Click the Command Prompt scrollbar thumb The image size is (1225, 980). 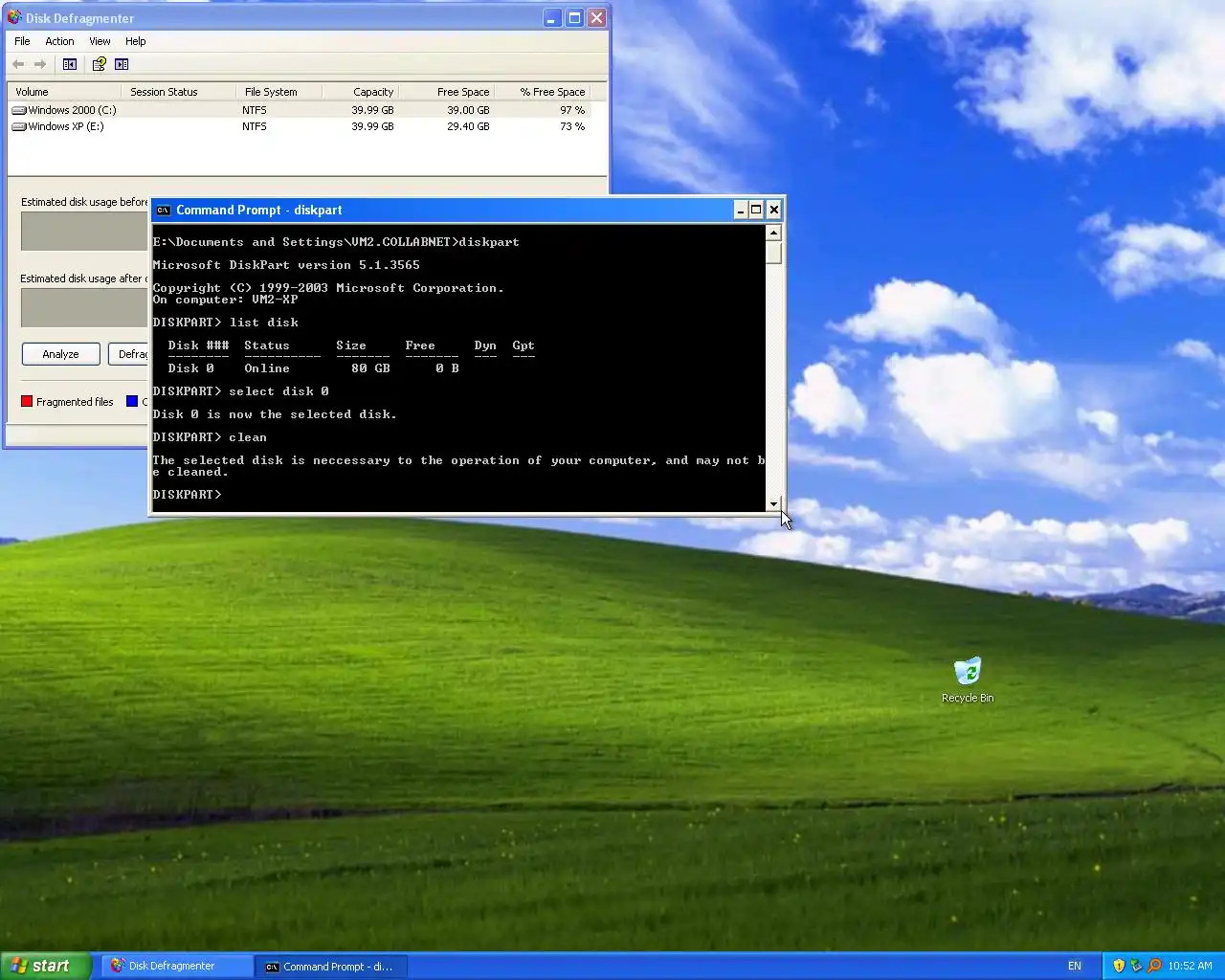point(773,253)
